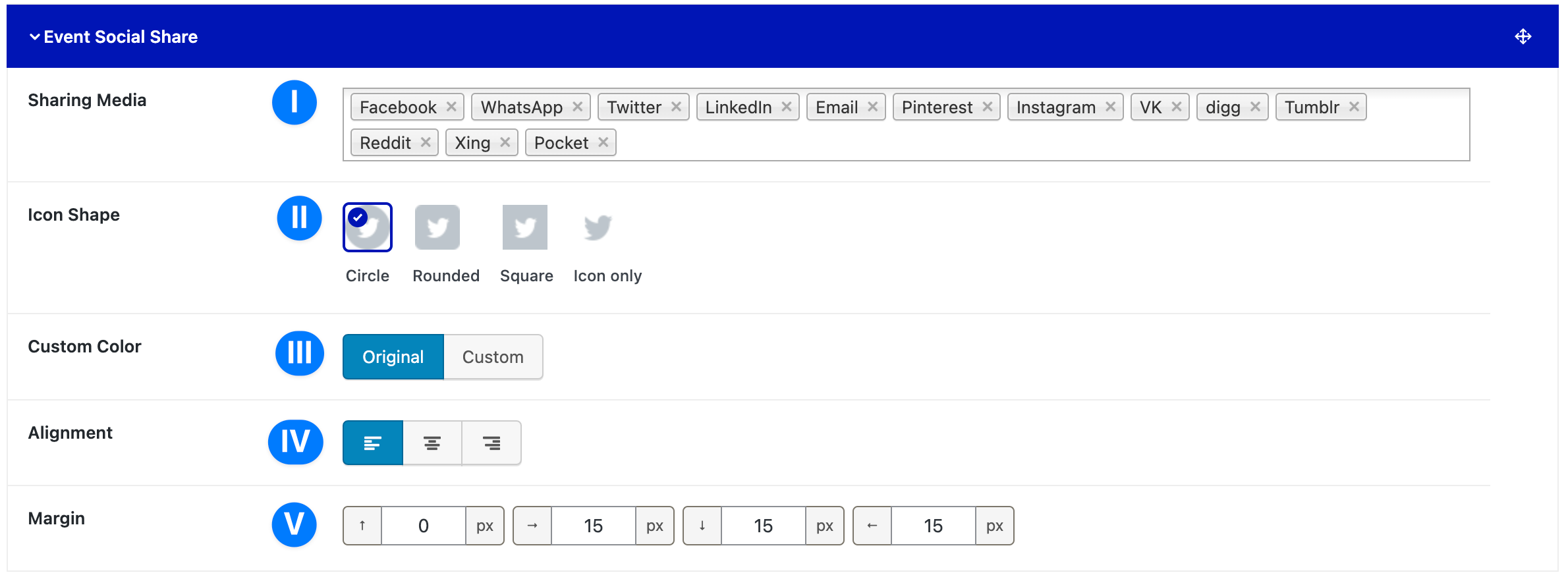Set alignment to center
This screenshot has width=1568, height=581.
432,443
